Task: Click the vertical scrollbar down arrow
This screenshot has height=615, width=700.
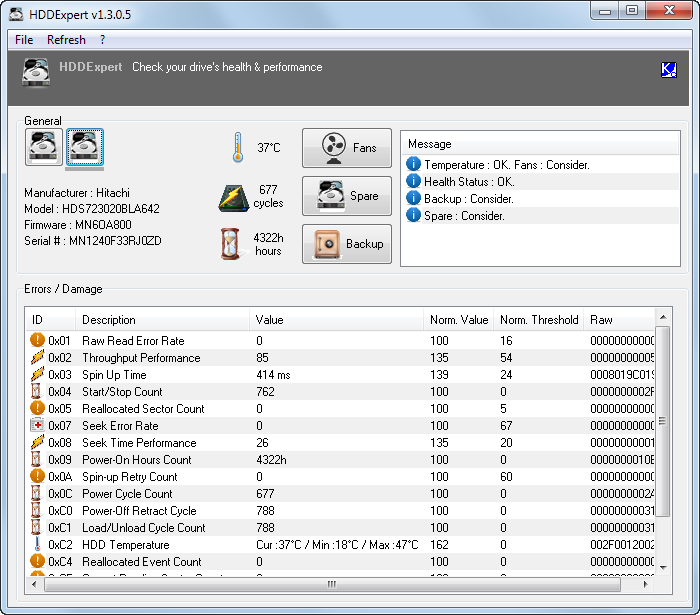Action: coord(663,567)
